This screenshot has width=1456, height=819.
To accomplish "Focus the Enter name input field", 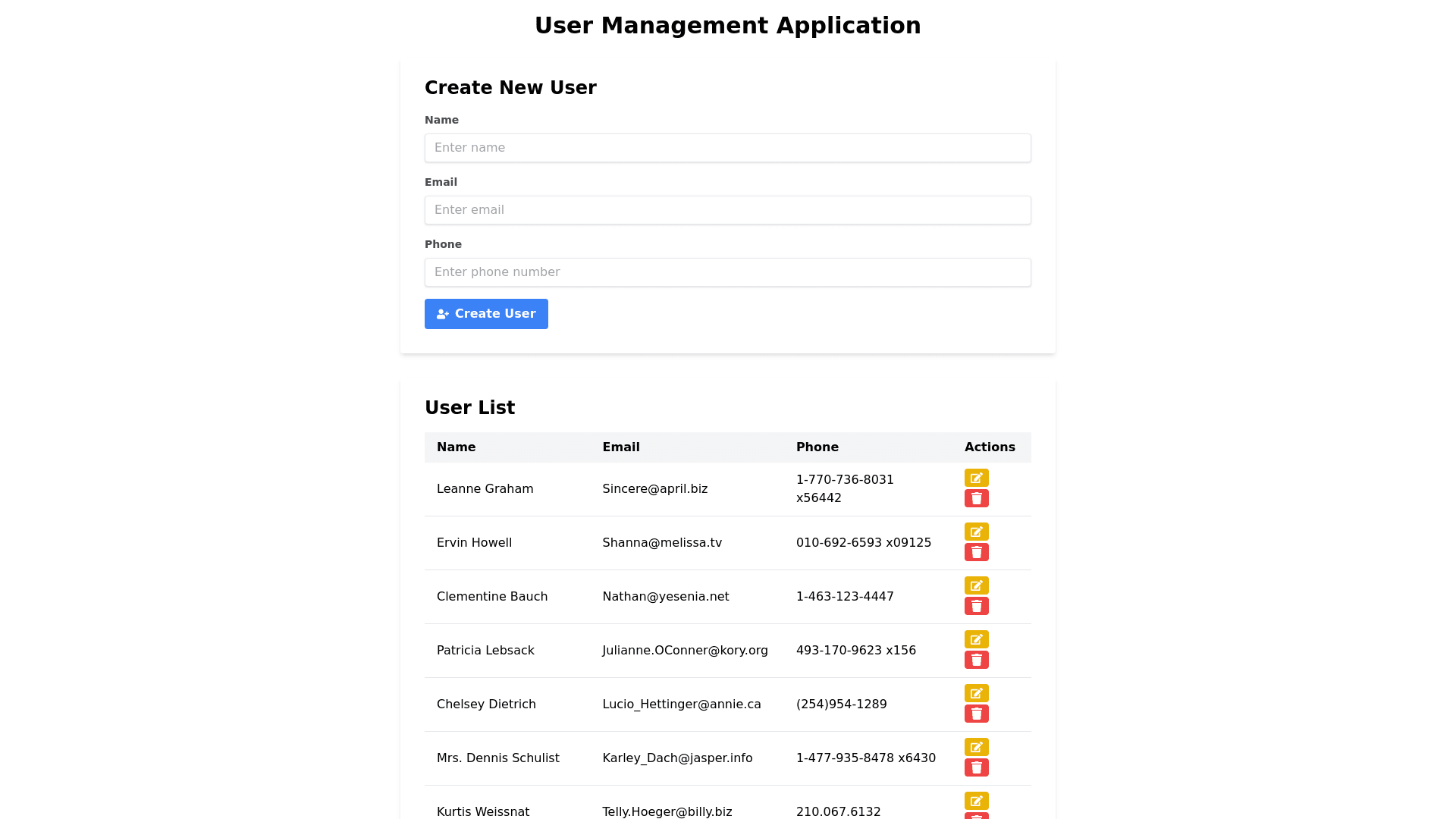I will click(x=727, y=148).
